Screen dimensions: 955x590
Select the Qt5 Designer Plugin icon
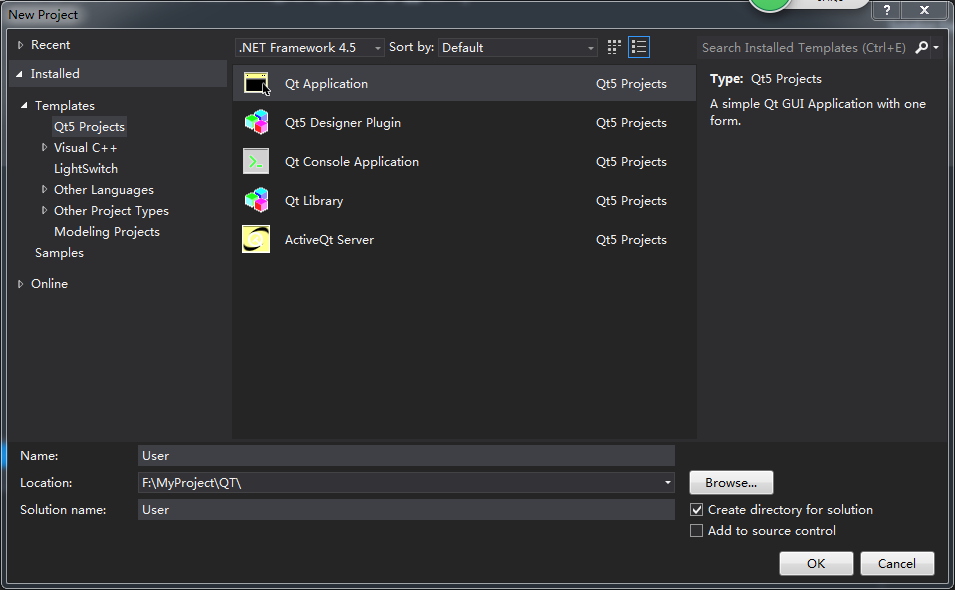tap(256, 123)
